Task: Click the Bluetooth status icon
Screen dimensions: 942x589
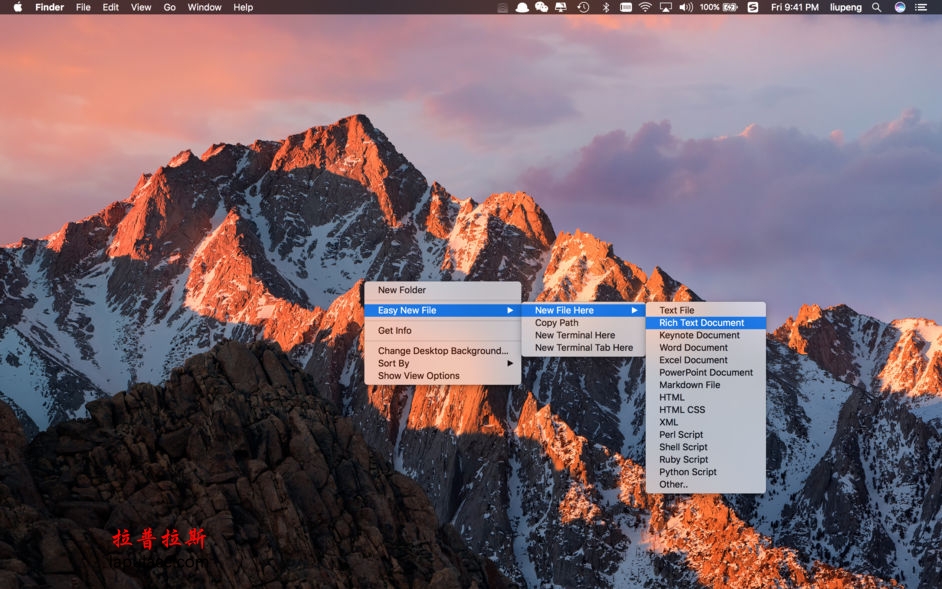Action: point(606,7)
